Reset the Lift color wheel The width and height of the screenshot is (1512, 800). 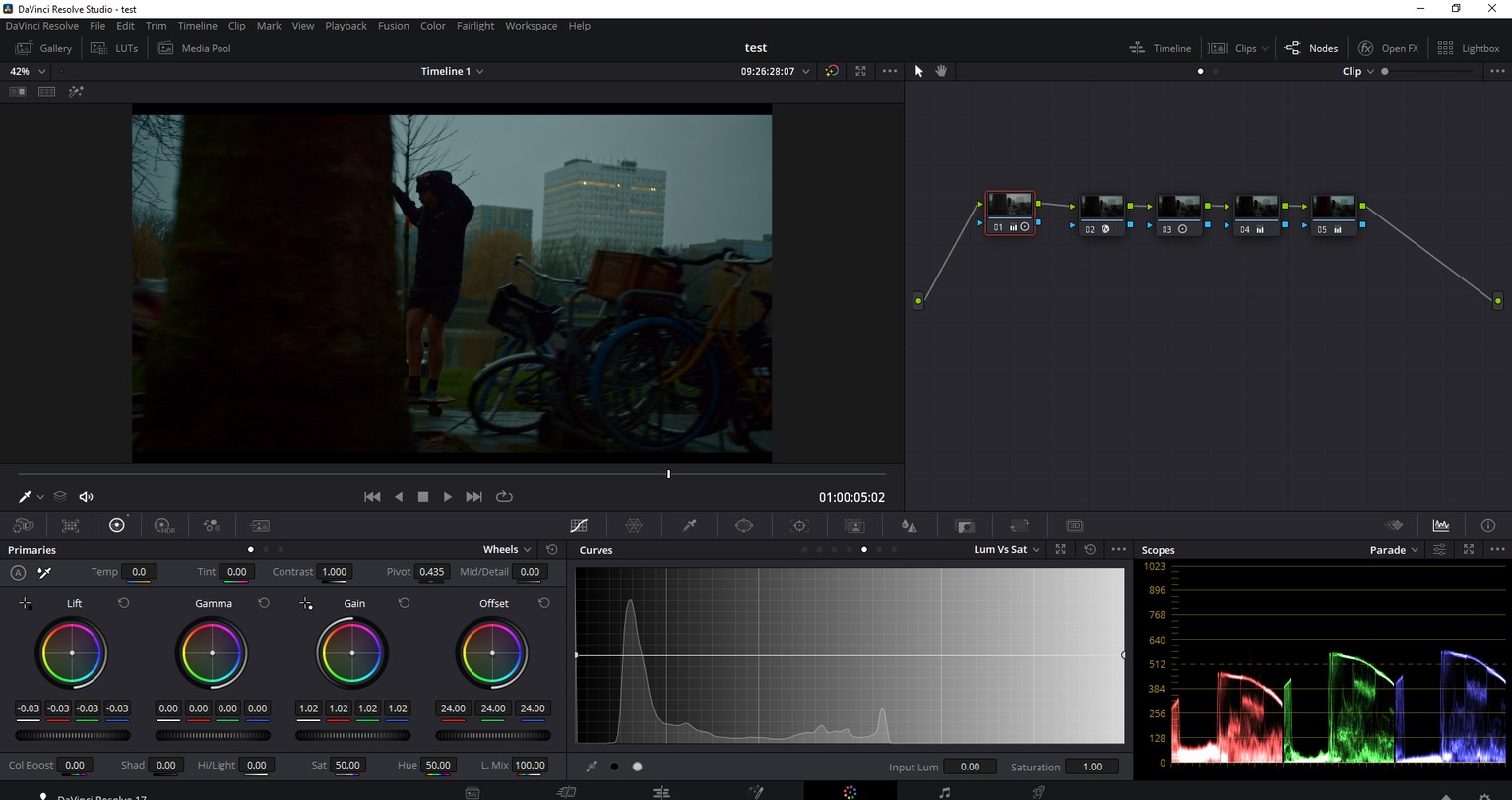pyautogui.click(x=124, y=603)
